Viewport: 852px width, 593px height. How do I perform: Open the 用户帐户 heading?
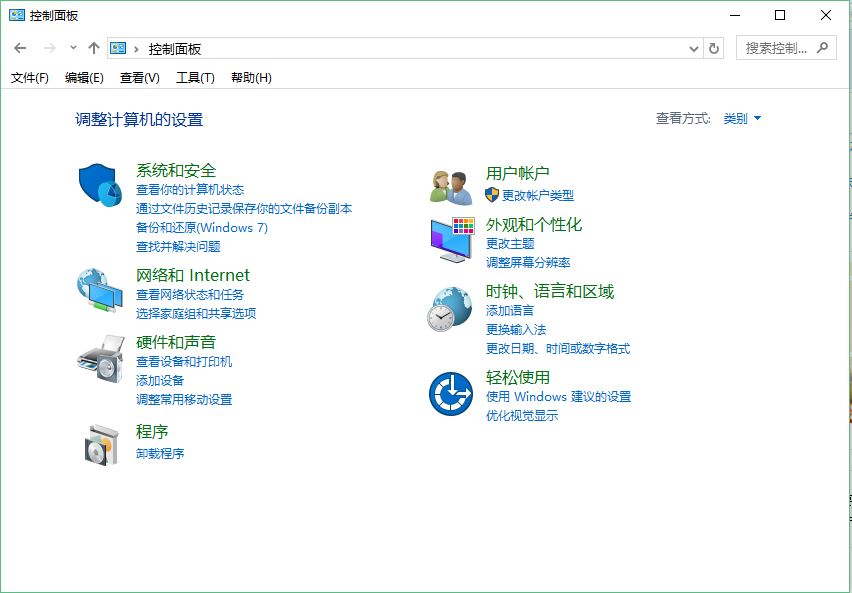click(518, 173)
